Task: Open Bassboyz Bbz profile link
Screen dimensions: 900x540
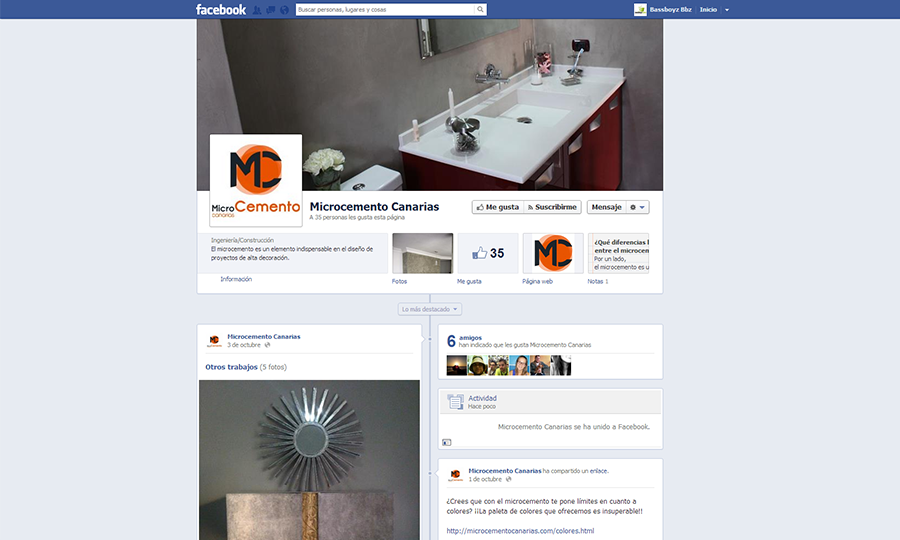Action: pos(670,10)
